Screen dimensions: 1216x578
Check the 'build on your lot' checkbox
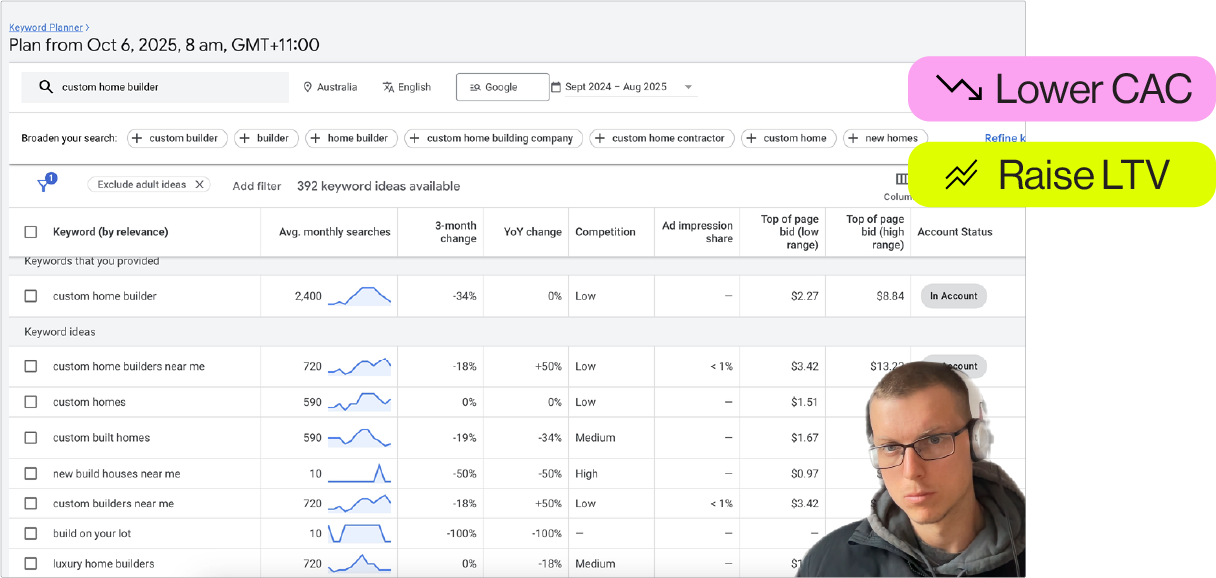click(x=31, y=534)
